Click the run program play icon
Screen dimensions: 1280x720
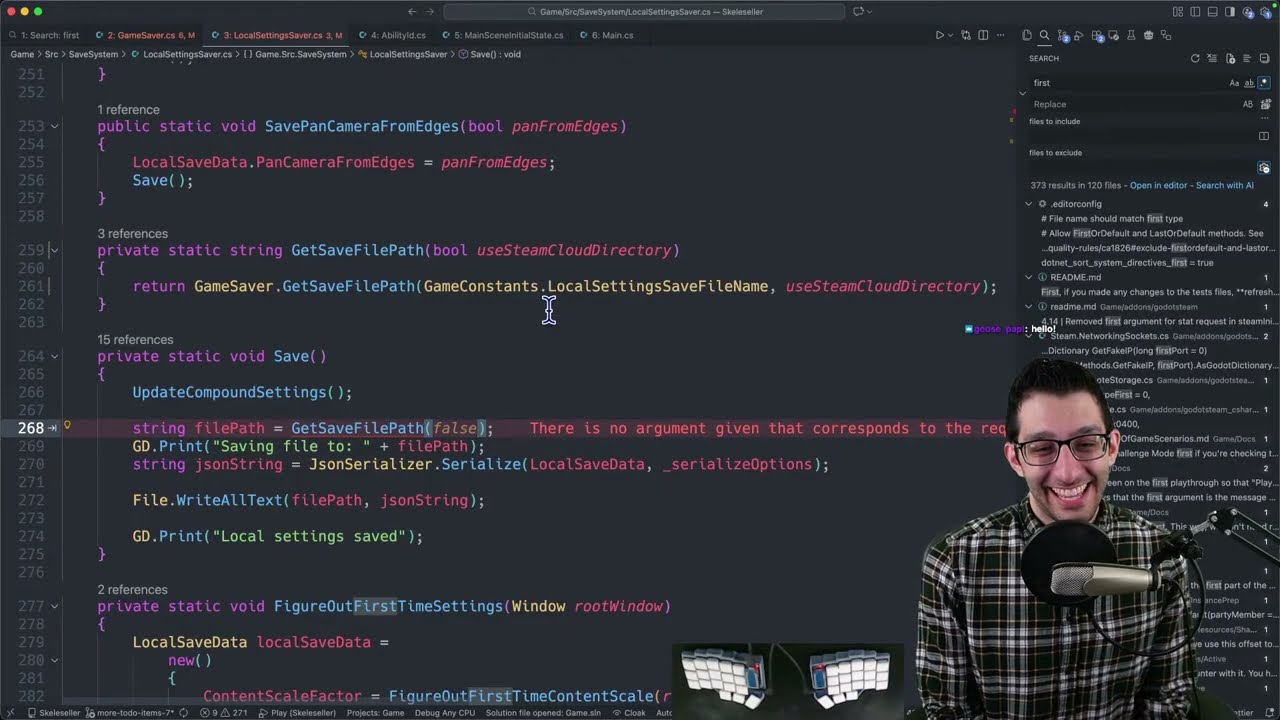point(940,35)
